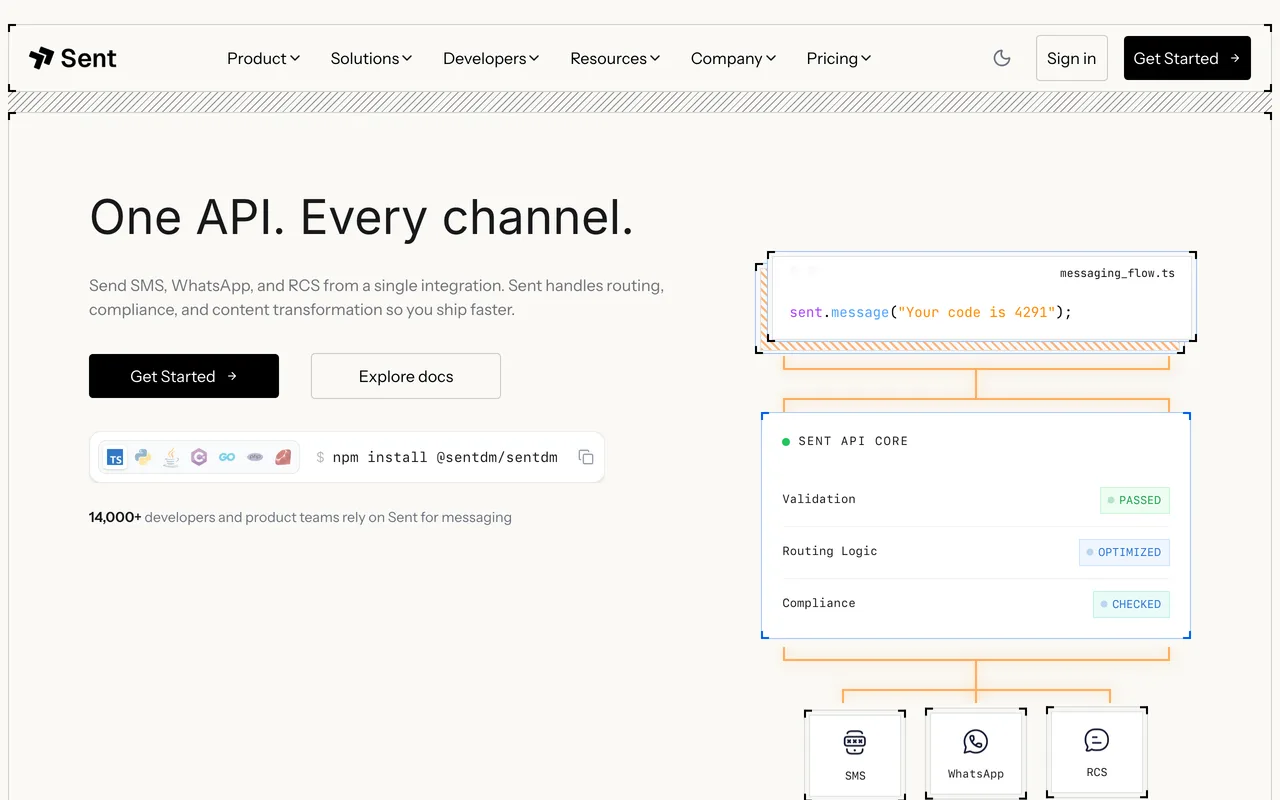This screenshot has width=1280, height=800.
Task: Select the WhatsApp channel card
Action: (976, 755)
